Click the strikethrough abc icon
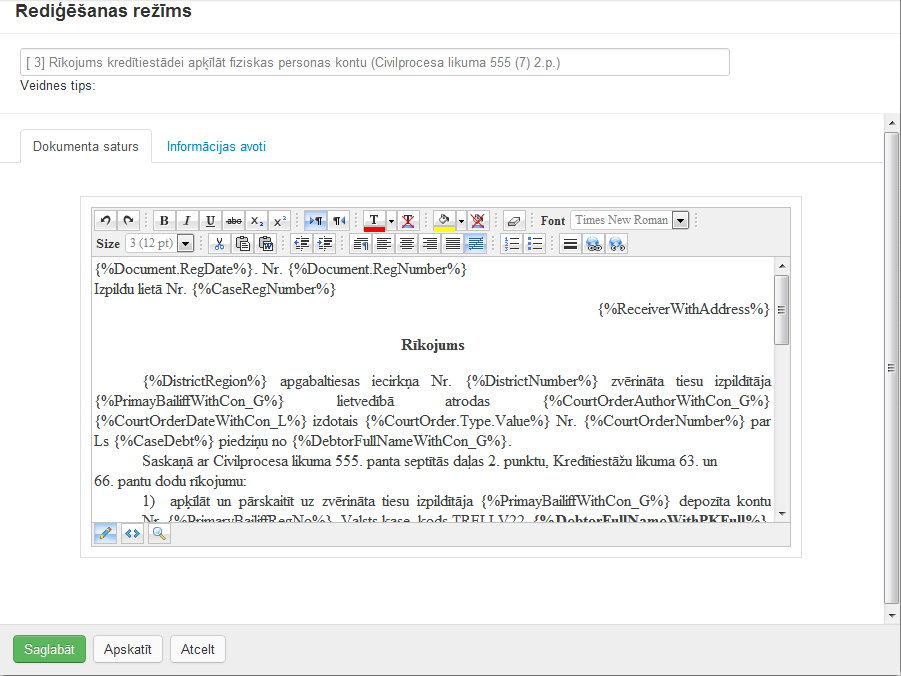The image size is (901, 676). [234, 221]
